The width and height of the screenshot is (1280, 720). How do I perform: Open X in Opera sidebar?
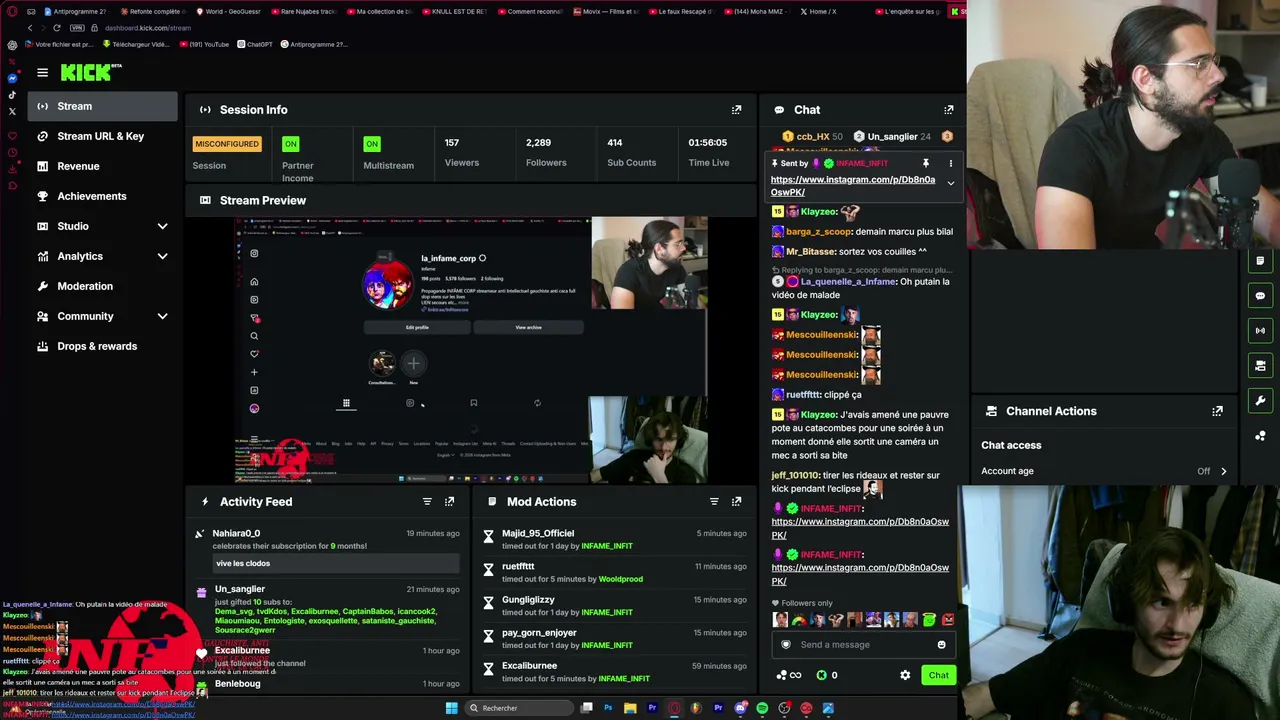click(12, 111)
